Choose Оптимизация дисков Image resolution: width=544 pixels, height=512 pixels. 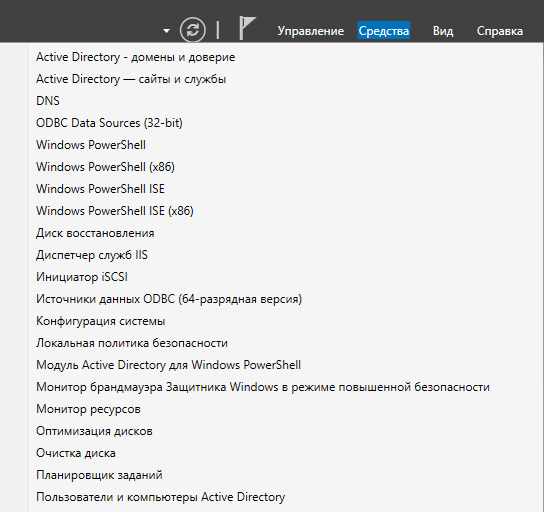tap(94, 431)
